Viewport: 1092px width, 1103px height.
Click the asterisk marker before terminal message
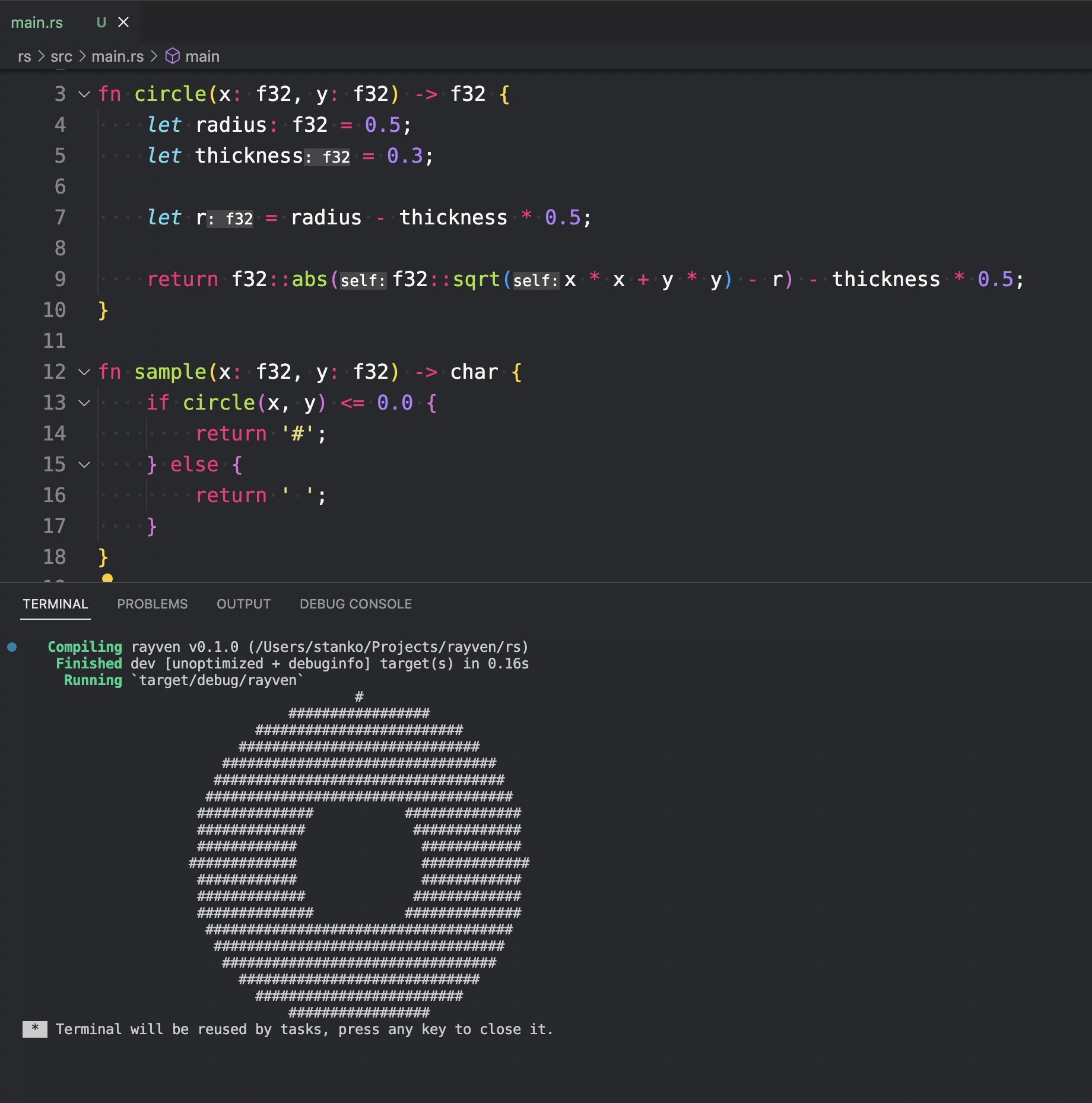point(35,1029)
